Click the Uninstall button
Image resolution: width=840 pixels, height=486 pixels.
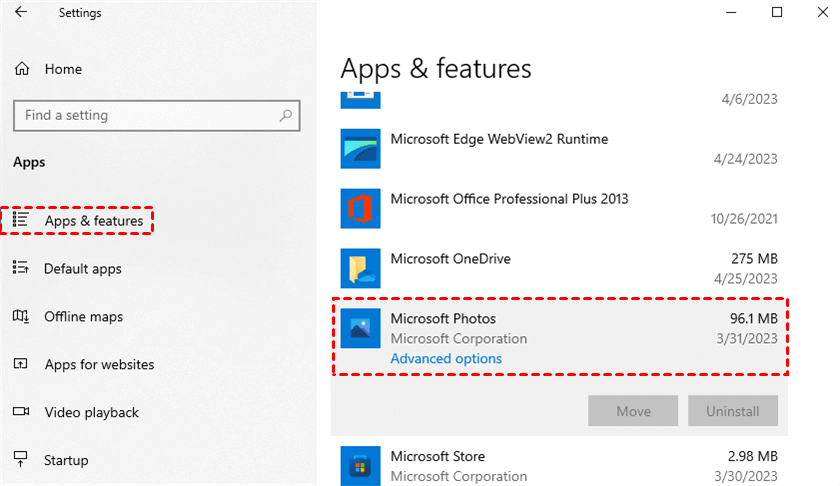click(x=733, y=411)
